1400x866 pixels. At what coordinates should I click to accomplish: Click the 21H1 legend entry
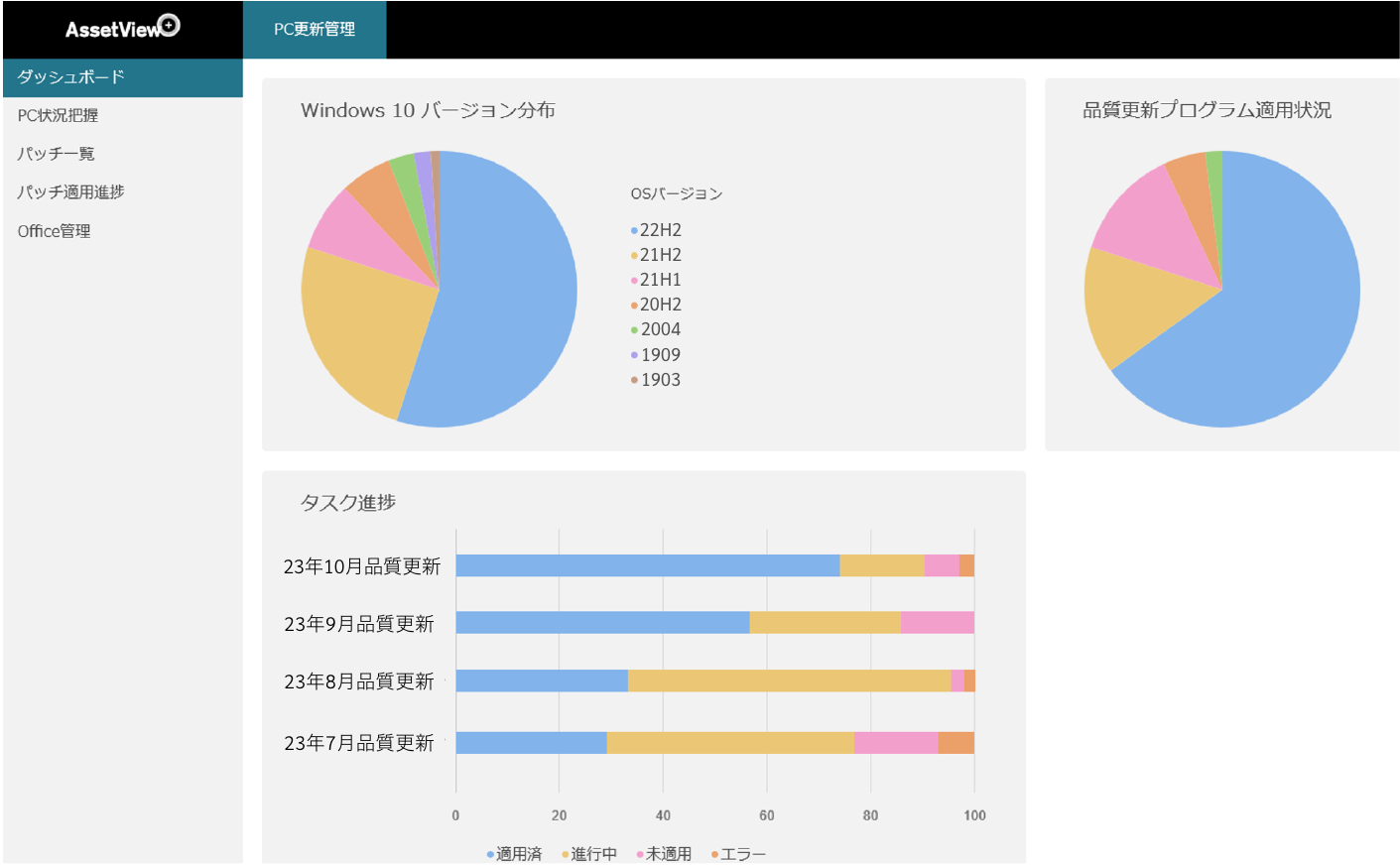[657, 280]
